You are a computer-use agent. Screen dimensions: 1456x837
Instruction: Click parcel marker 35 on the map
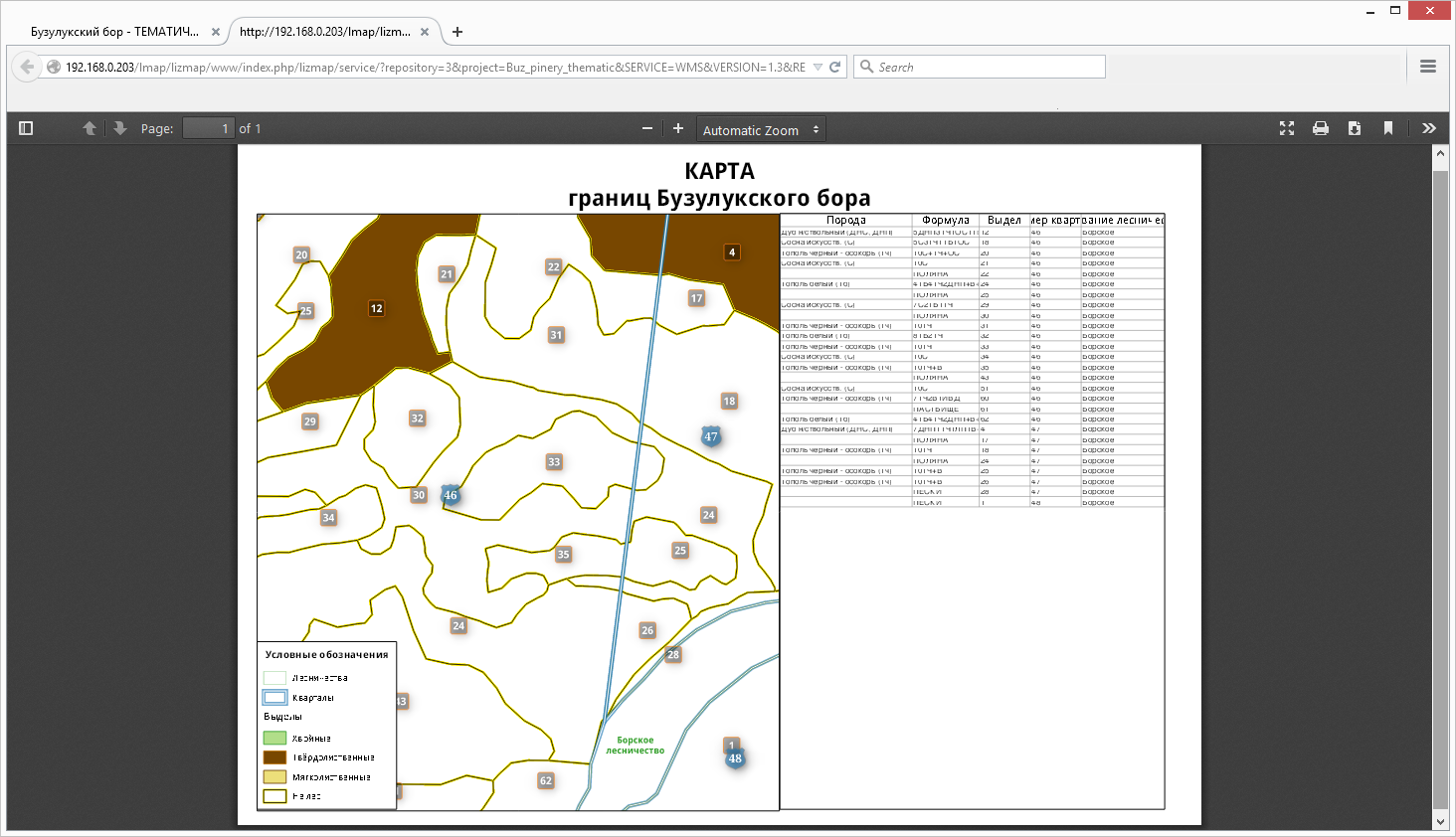(564, 555)
